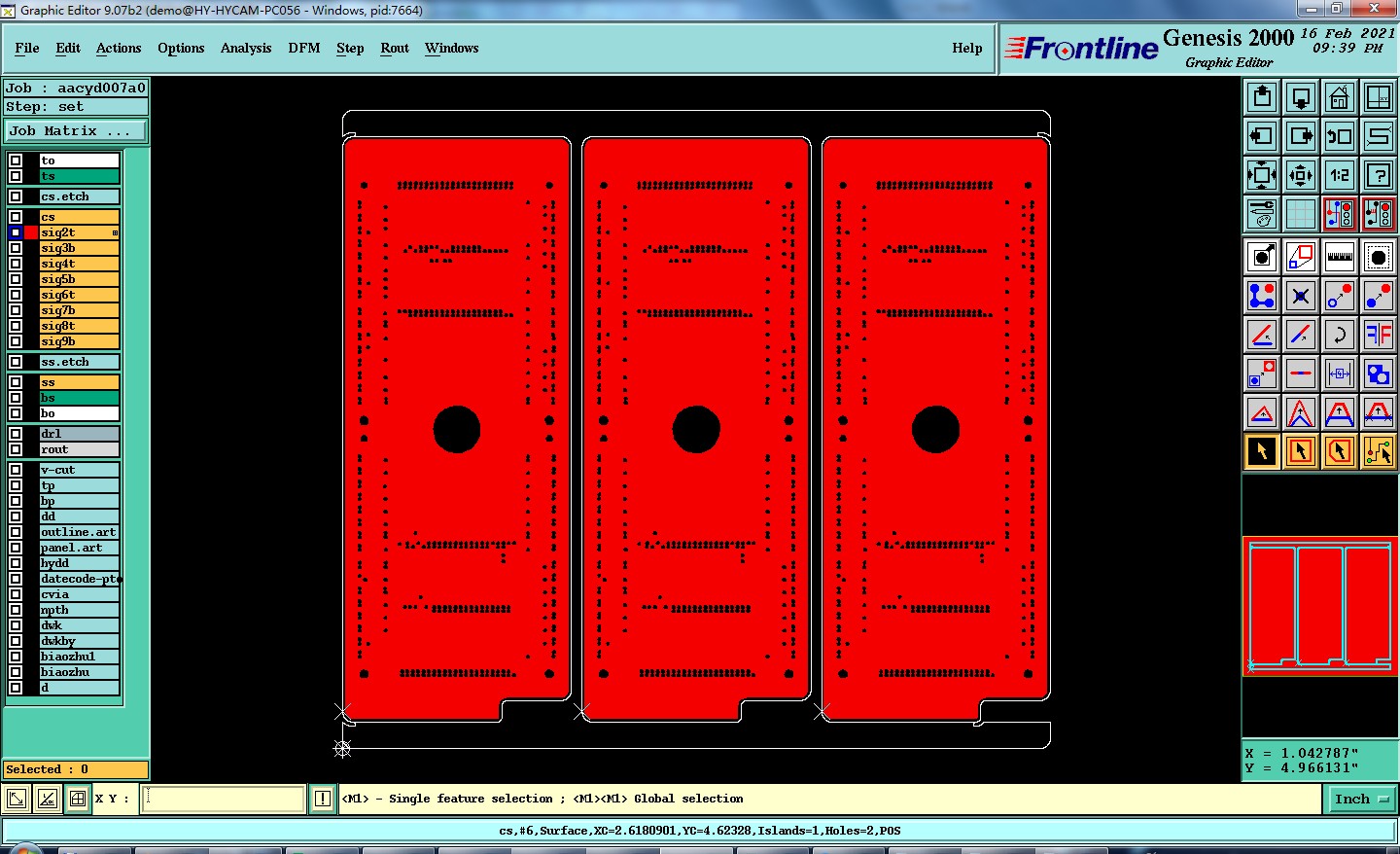Click the black circle with arrow feature icon

point(1262,257)
